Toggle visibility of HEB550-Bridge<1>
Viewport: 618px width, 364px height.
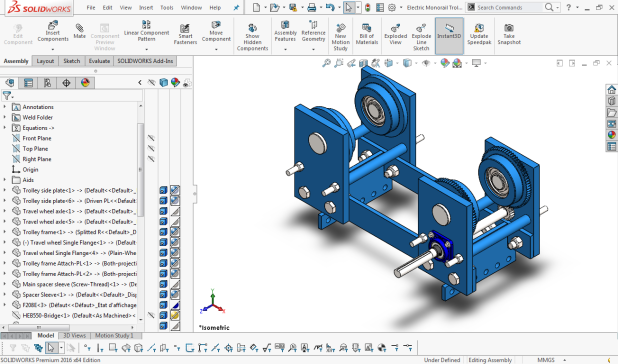pyautogui.click(x=151, y=315)
